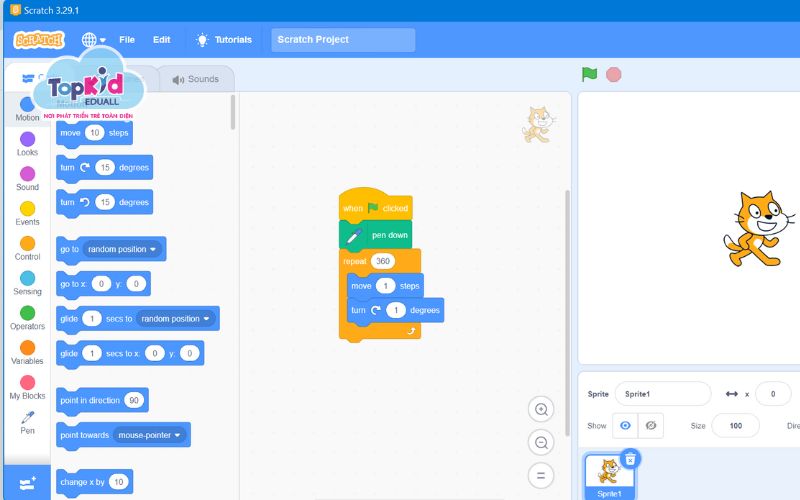The height and width of the screenshot is (500, 800).
Task: Hide sprite with crossed-eye button
Action: click(x=651, y=426)
